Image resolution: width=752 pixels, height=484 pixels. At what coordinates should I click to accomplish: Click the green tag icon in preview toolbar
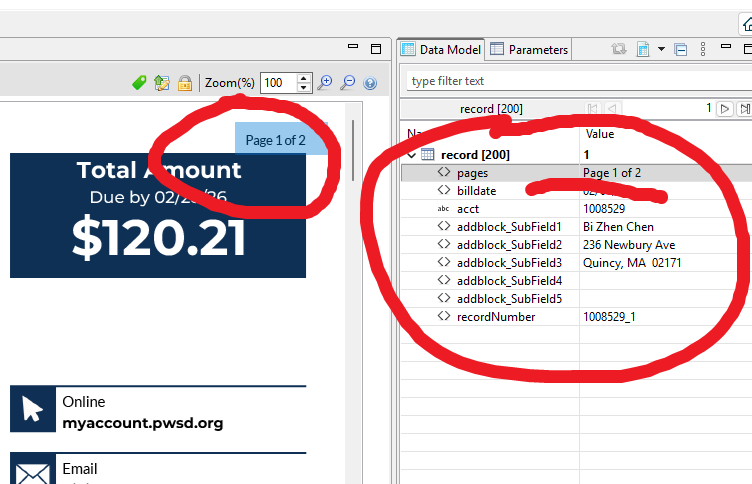coord(139,83)
